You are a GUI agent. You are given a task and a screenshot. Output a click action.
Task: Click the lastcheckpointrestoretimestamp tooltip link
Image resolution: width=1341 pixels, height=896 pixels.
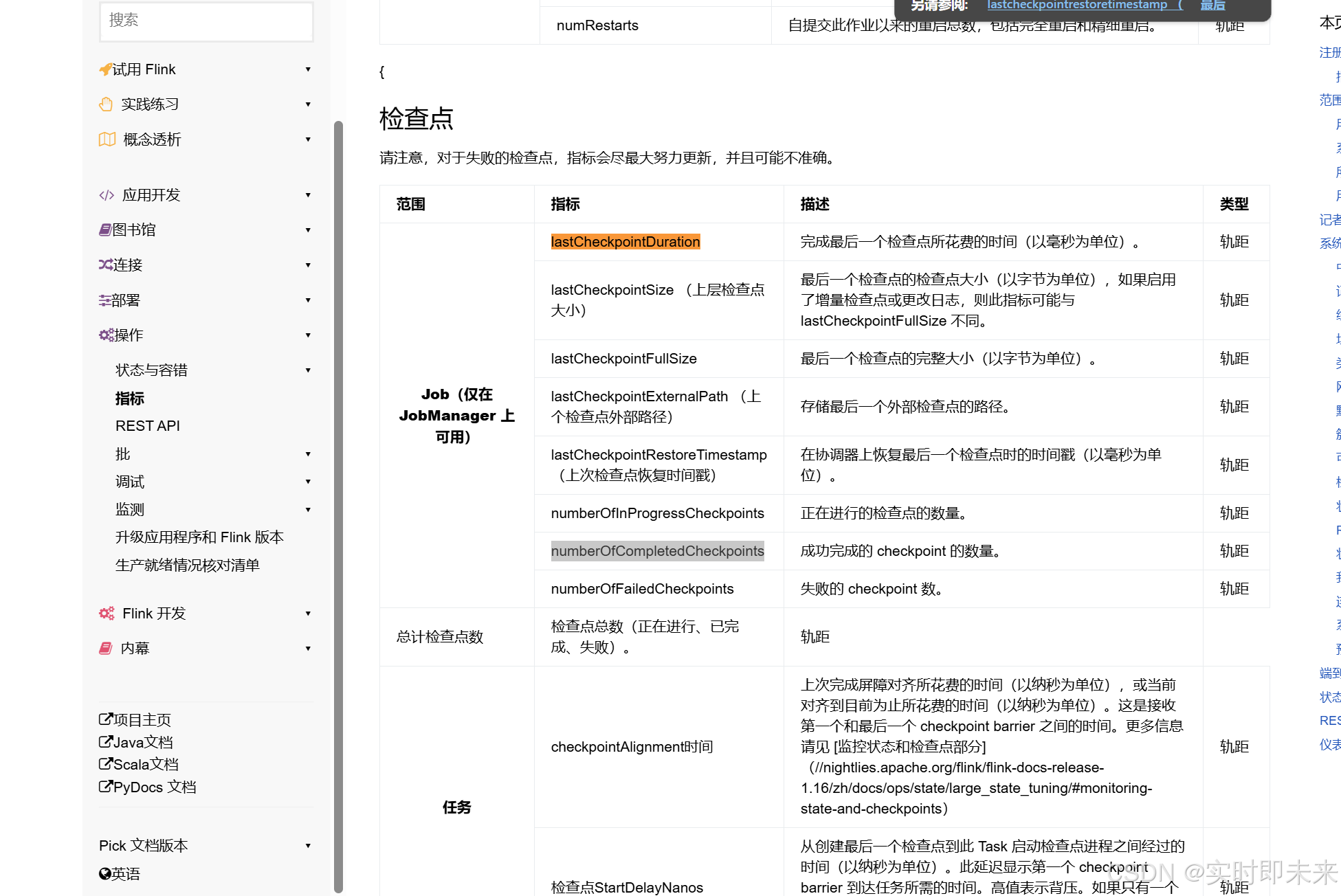1077,5
